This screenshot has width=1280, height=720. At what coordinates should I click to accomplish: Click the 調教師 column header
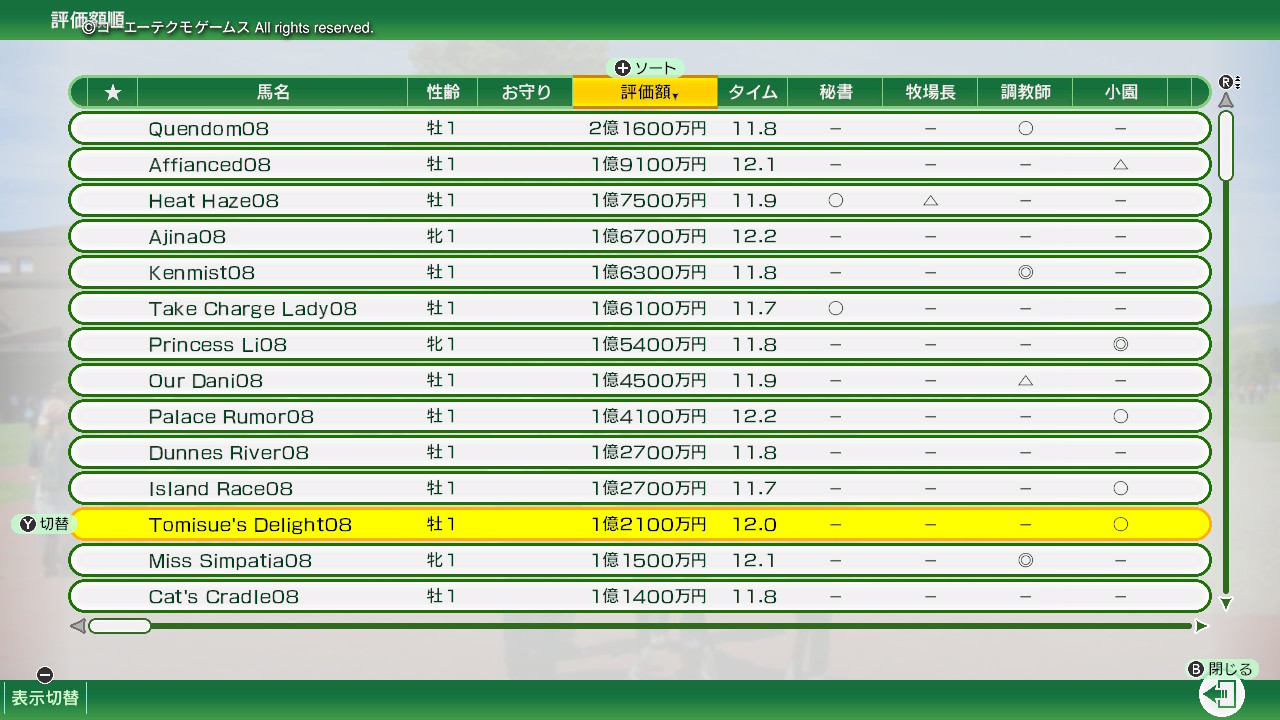pos(1025,93)
